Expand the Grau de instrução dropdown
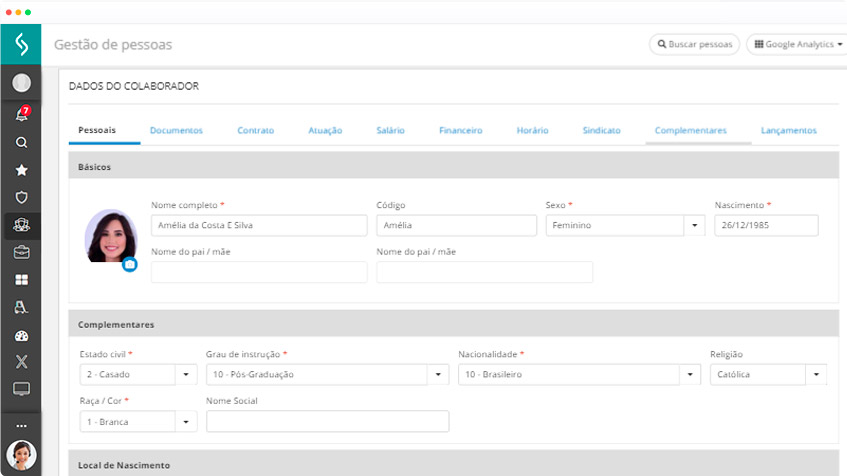The image size is (847, 476). pos(438,375)
